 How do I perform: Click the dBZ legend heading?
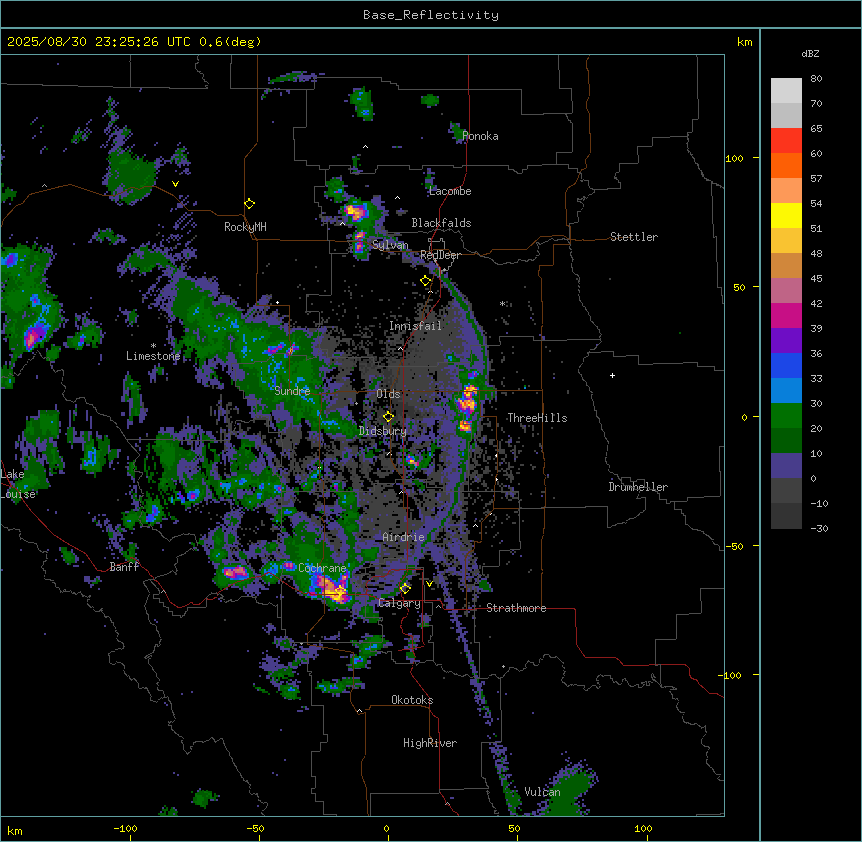(x=810, y=53)
